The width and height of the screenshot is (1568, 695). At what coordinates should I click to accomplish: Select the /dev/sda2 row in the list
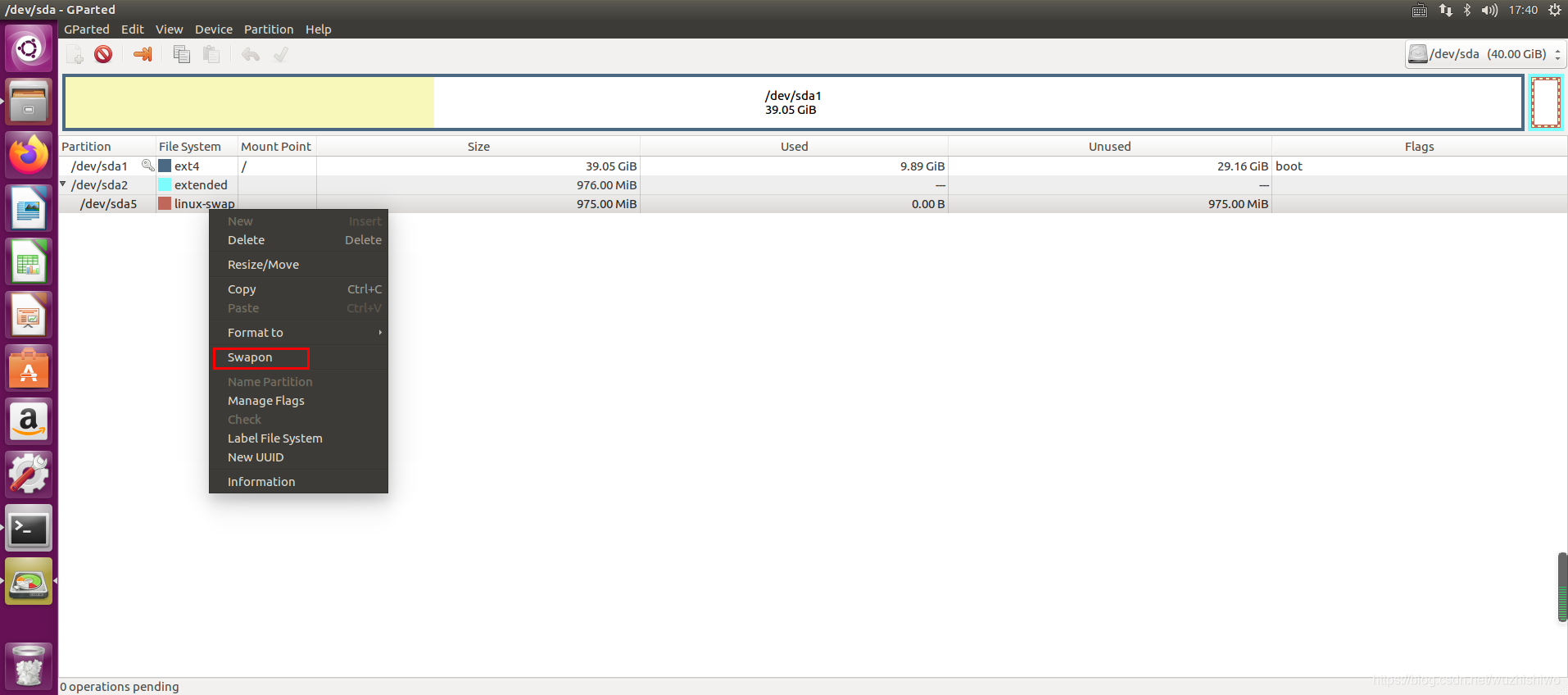(x=813, y=184)
